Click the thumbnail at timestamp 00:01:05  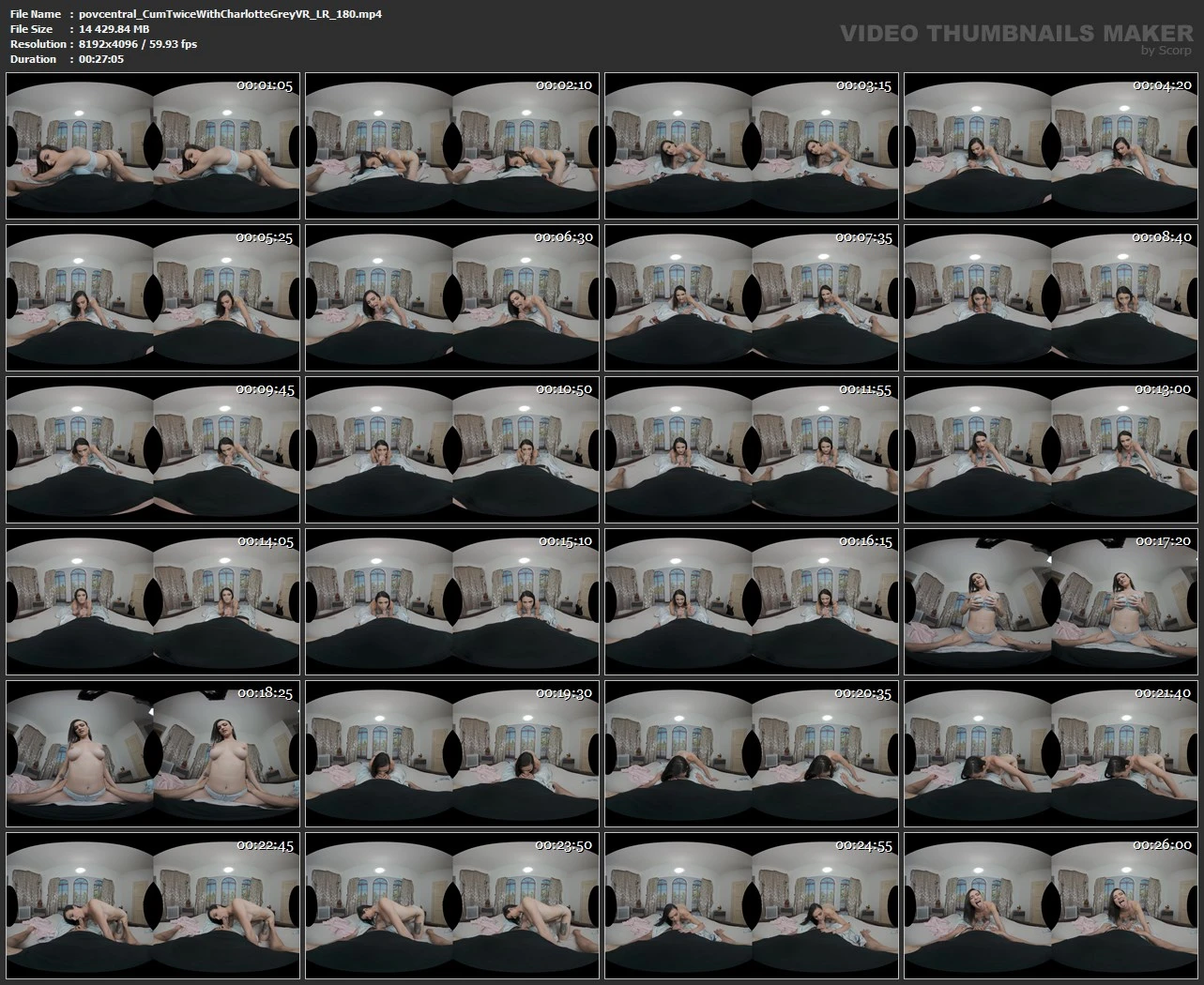[153, 145]
